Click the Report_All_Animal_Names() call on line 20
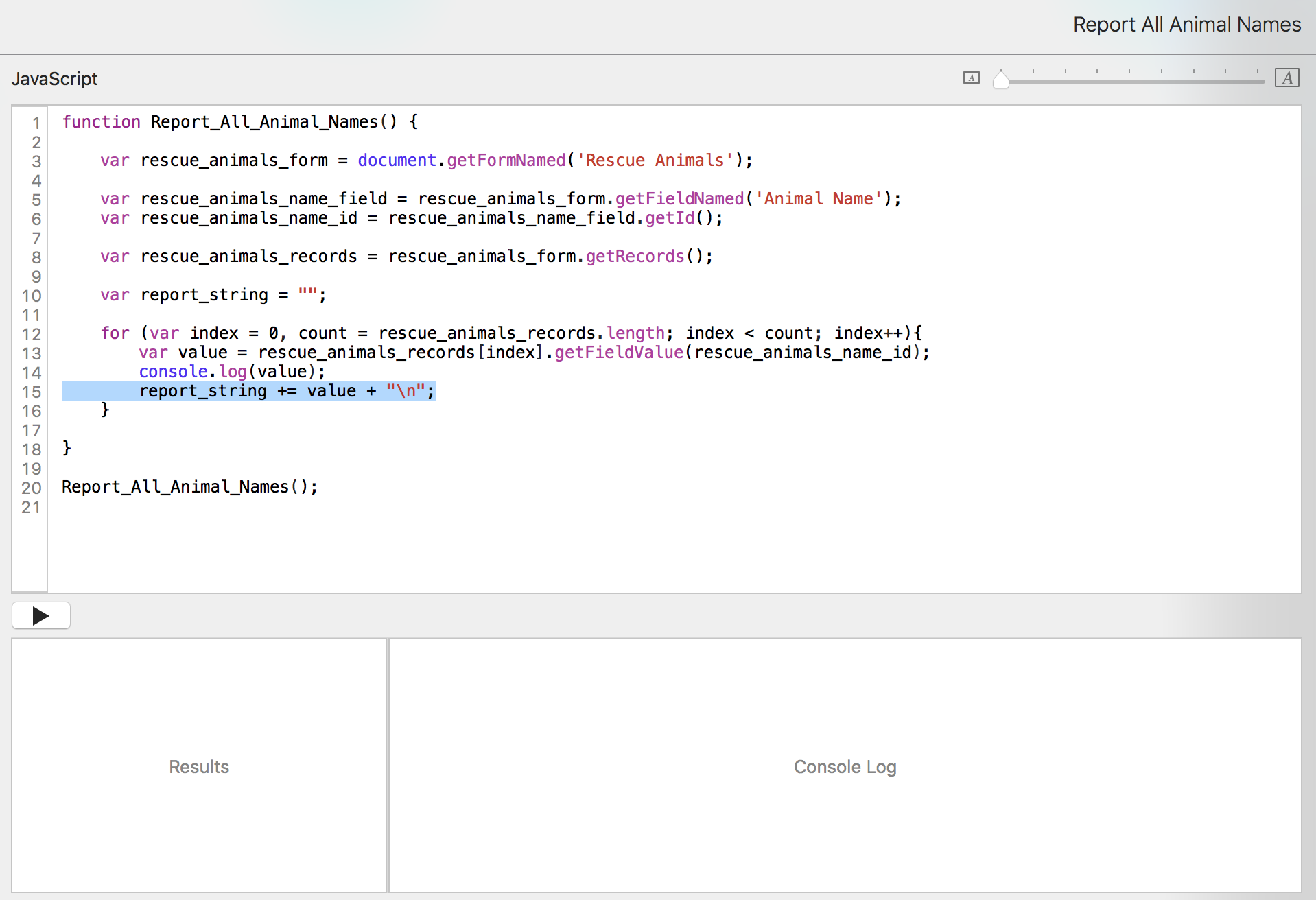This screenshot has height=900, width=1316. tap(189, 487)
